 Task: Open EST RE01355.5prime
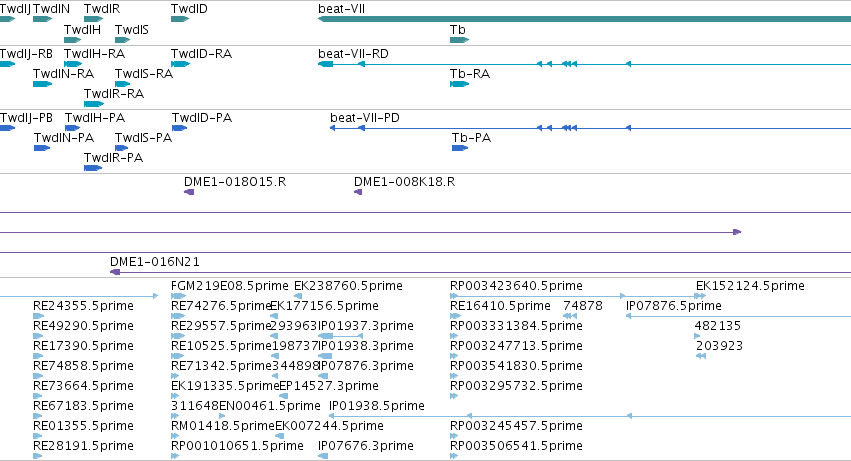click(x=83, y=426)
